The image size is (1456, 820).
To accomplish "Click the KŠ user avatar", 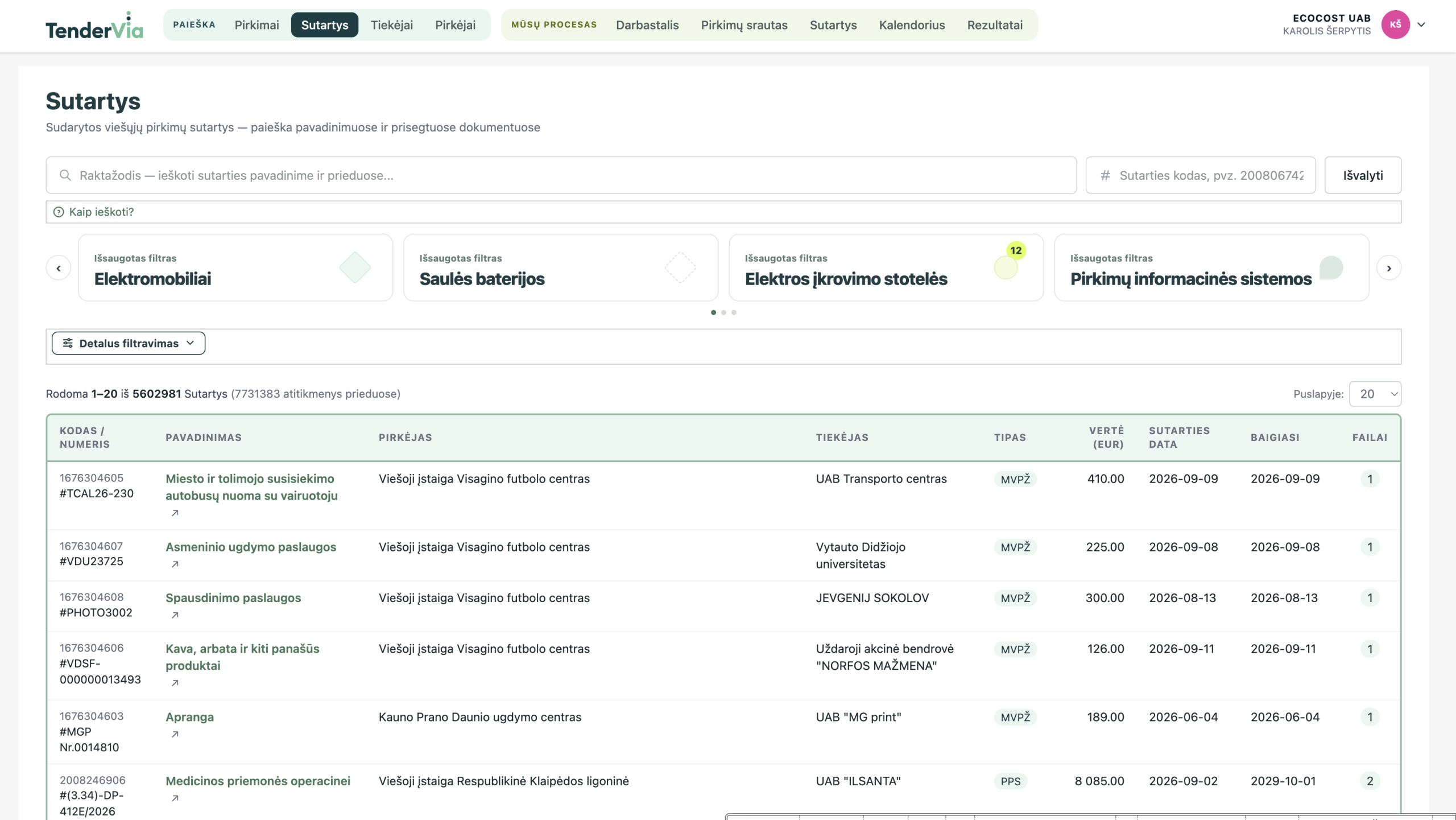I will click(1395, 24).
